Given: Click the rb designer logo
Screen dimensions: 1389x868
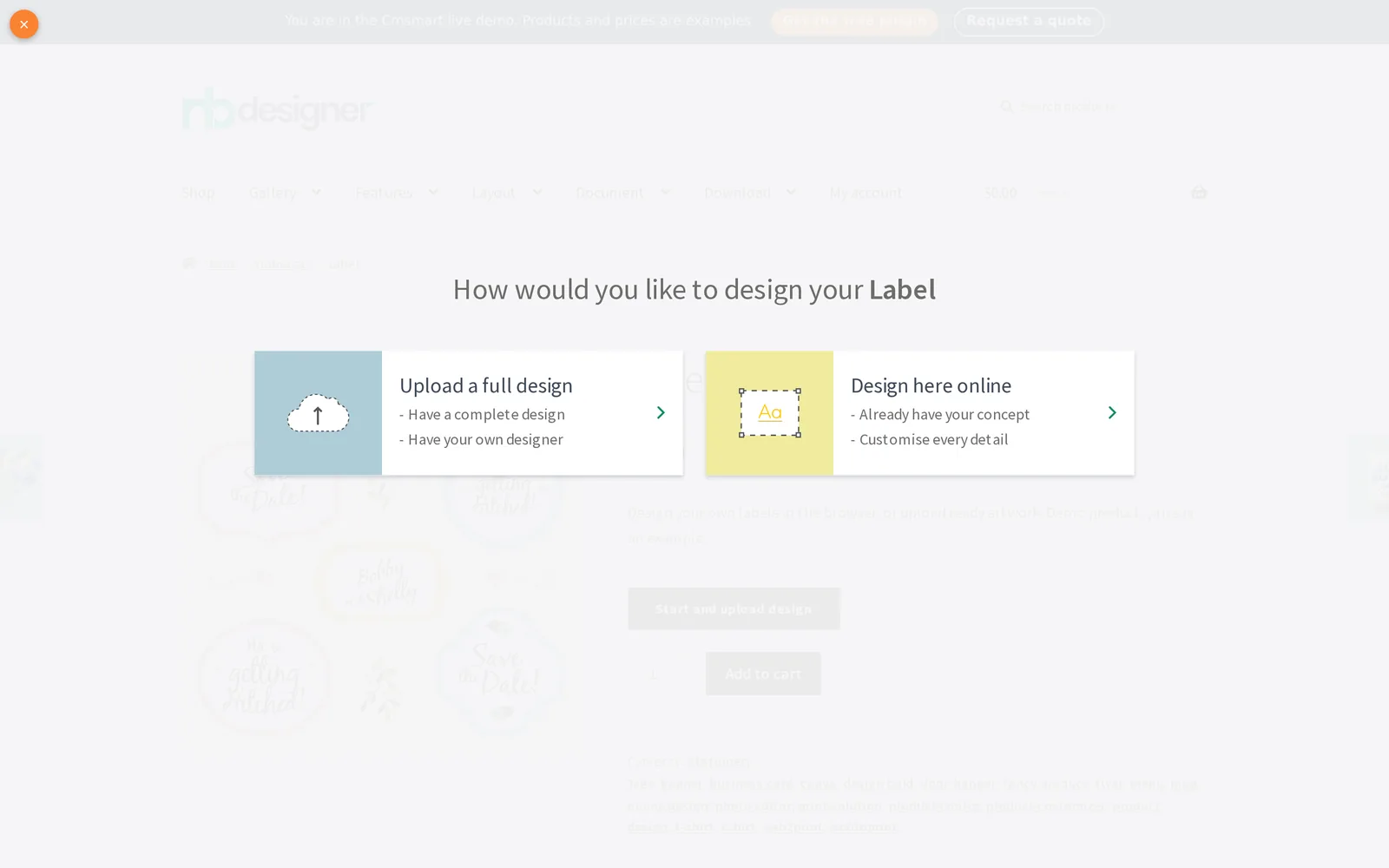Looking at the screenshot, I should tap(277, 108).
